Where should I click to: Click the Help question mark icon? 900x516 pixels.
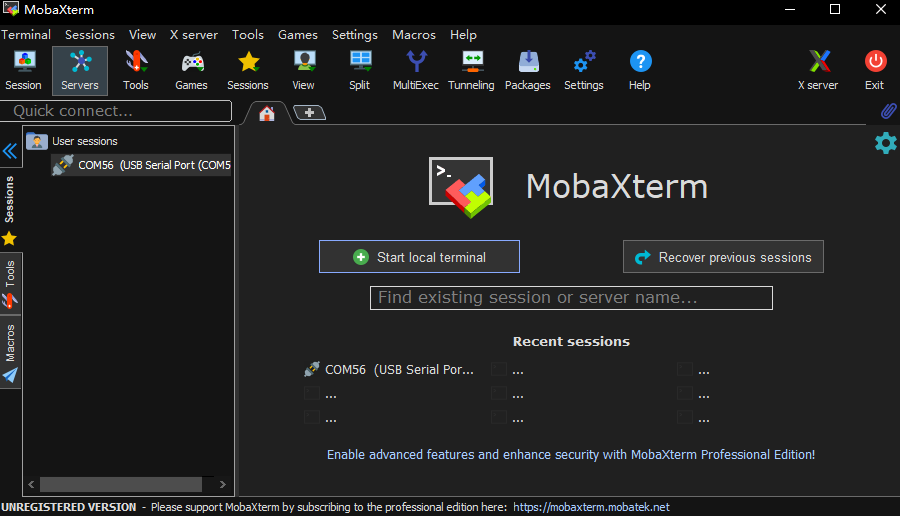(640, 71)
